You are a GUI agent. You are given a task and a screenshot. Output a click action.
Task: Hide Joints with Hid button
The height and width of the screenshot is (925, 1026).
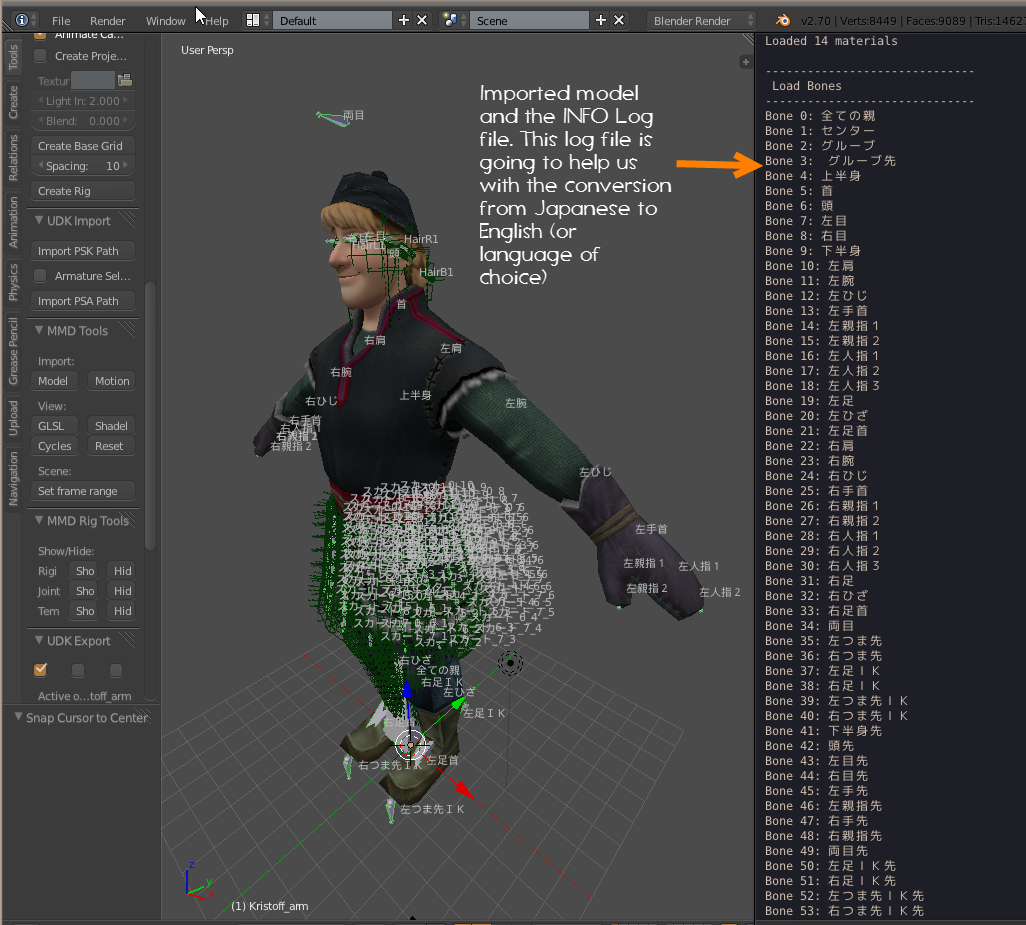[x=122, y=591]
